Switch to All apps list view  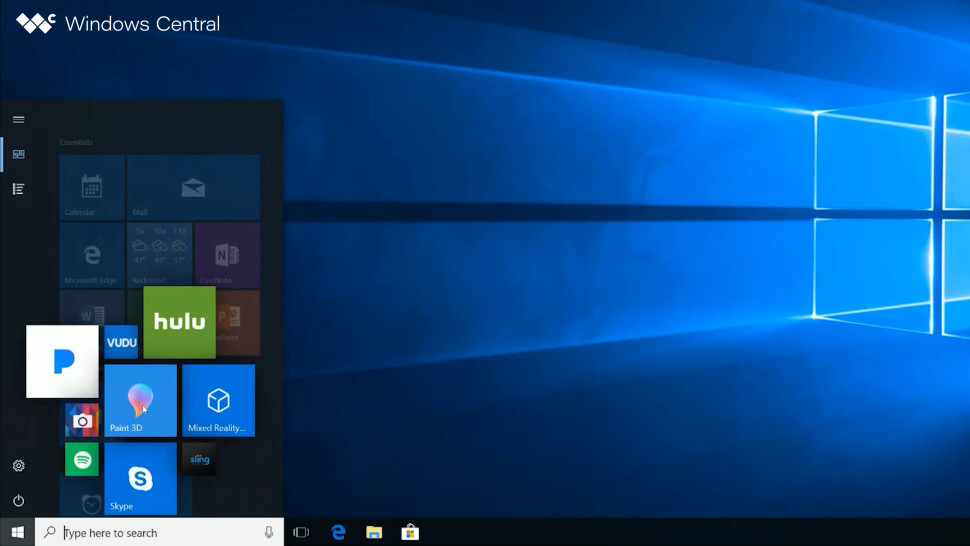pyautogui.click(x=19, y=189)
